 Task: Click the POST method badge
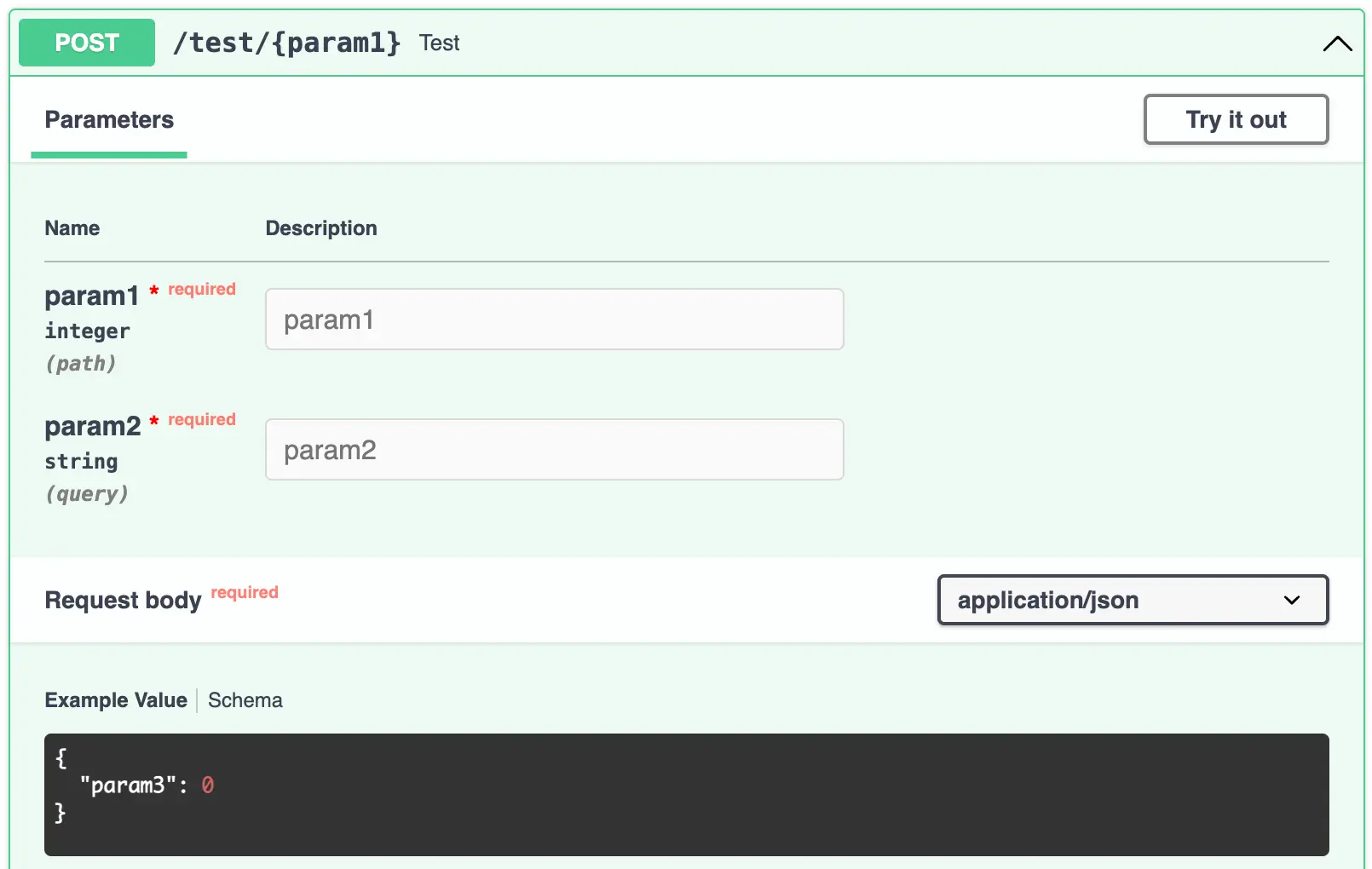click(85, 42)
